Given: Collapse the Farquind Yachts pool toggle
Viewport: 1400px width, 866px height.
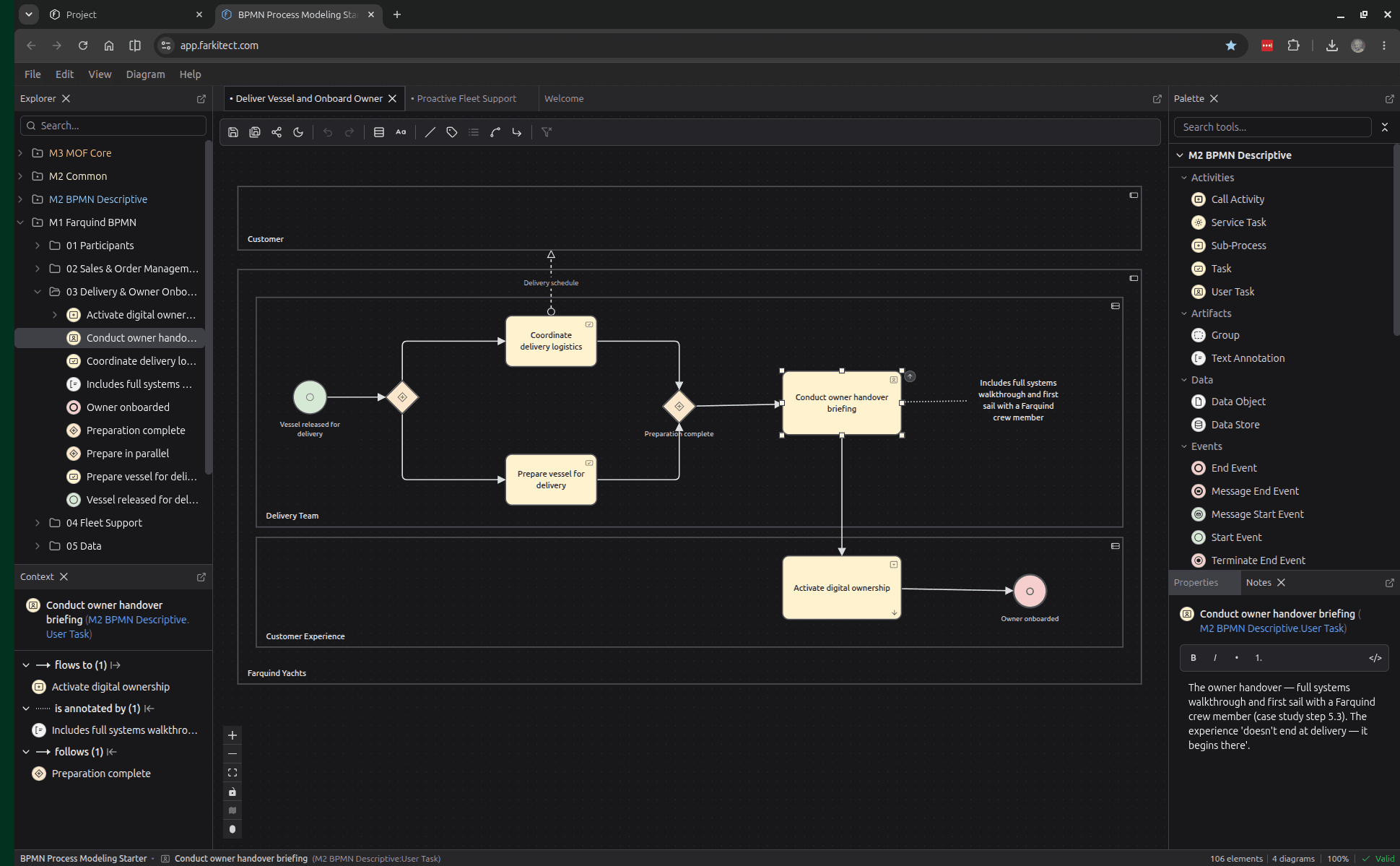Looking at the screenshot, I should tap(1134, 278).
